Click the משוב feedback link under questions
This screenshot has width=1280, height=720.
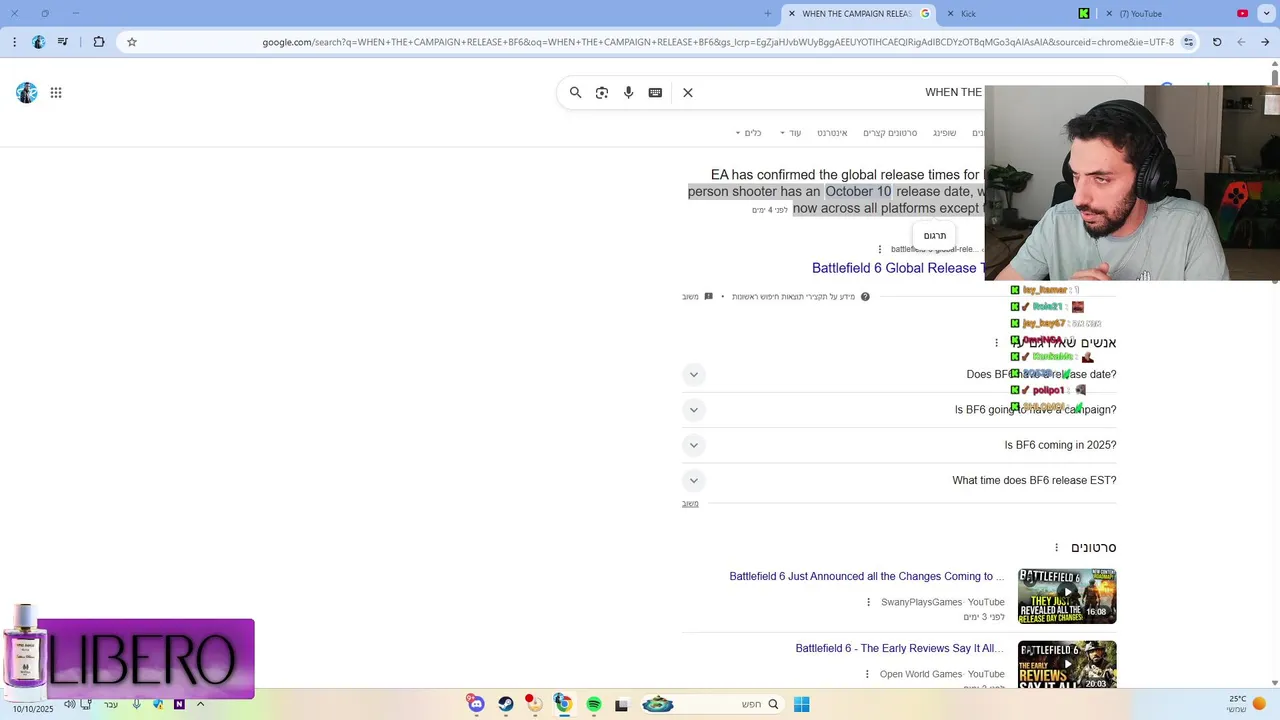coord(690,504)
